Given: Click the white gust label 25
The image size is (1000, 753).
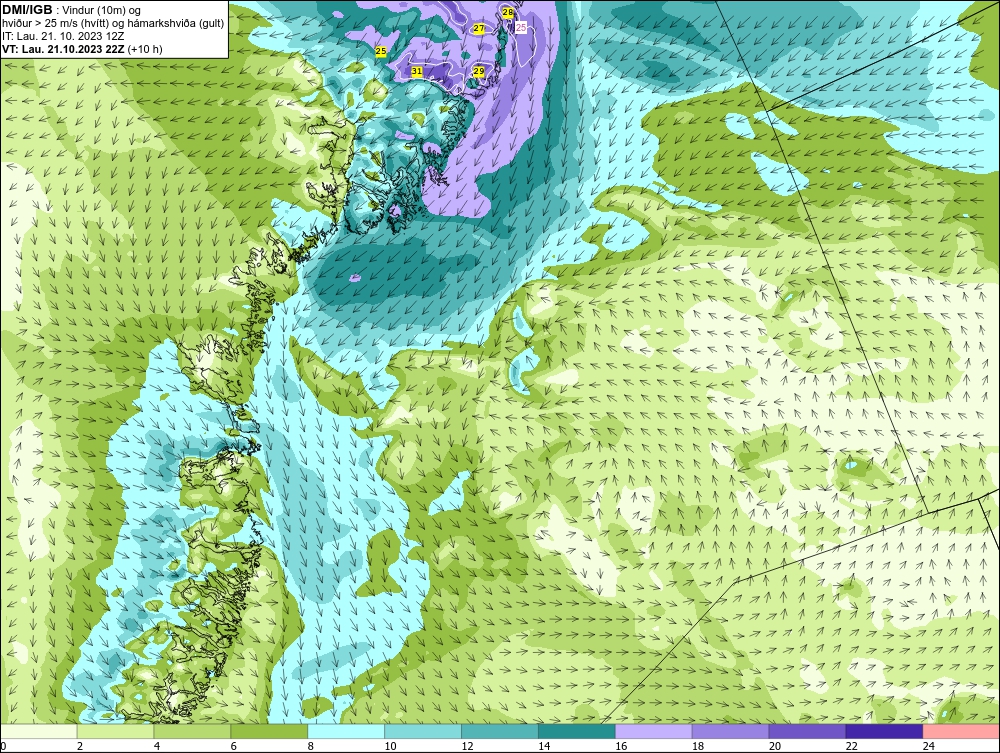Looking at the screenshot, I should 521,27.
